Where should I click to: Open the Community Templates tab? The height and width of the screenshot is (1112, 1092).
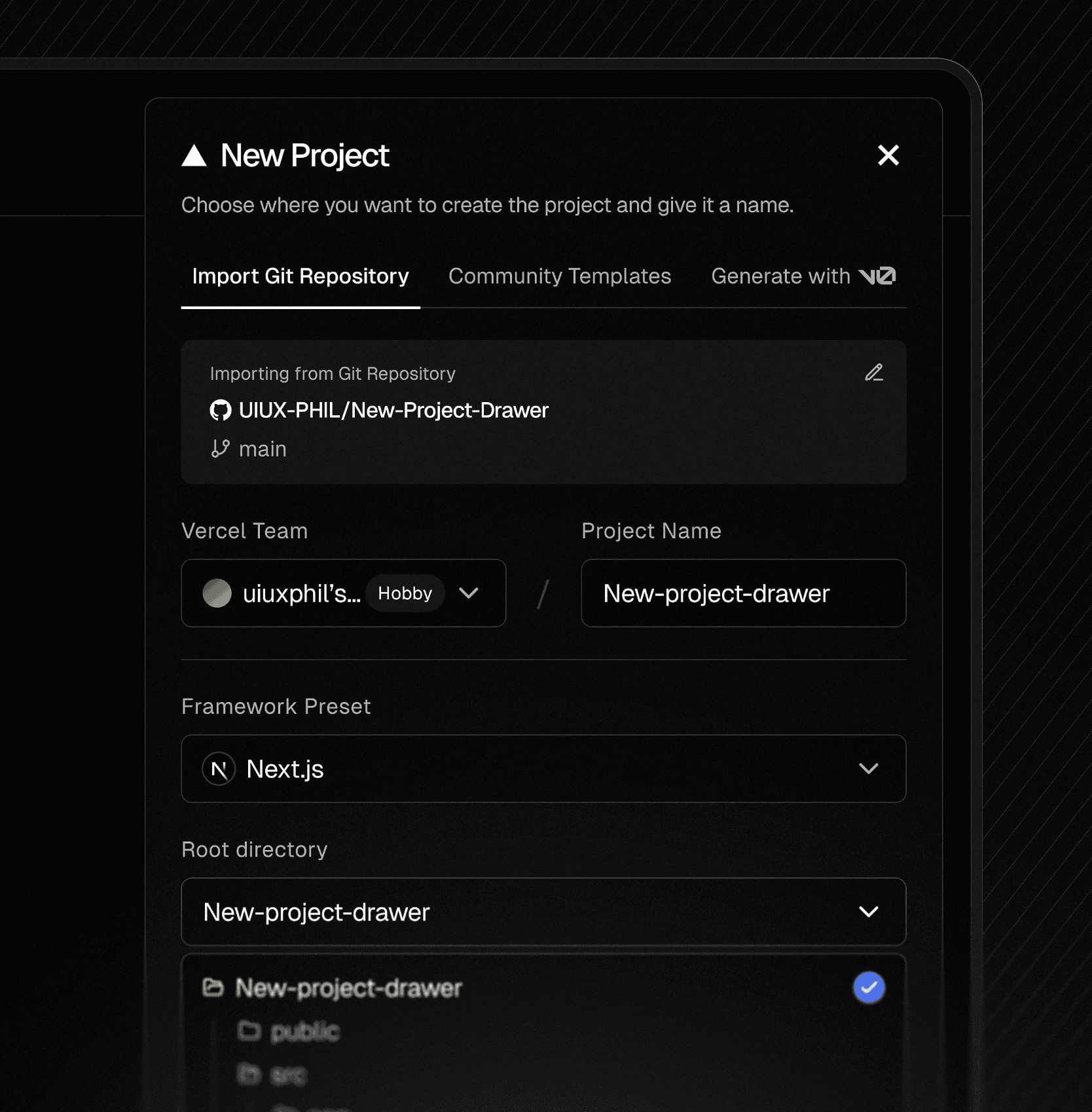(x=560, y=276)
